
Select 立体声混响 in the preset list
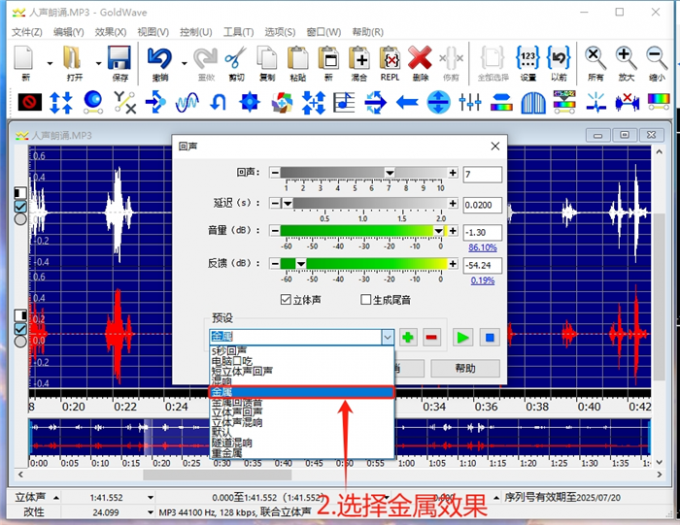(302, 422)
